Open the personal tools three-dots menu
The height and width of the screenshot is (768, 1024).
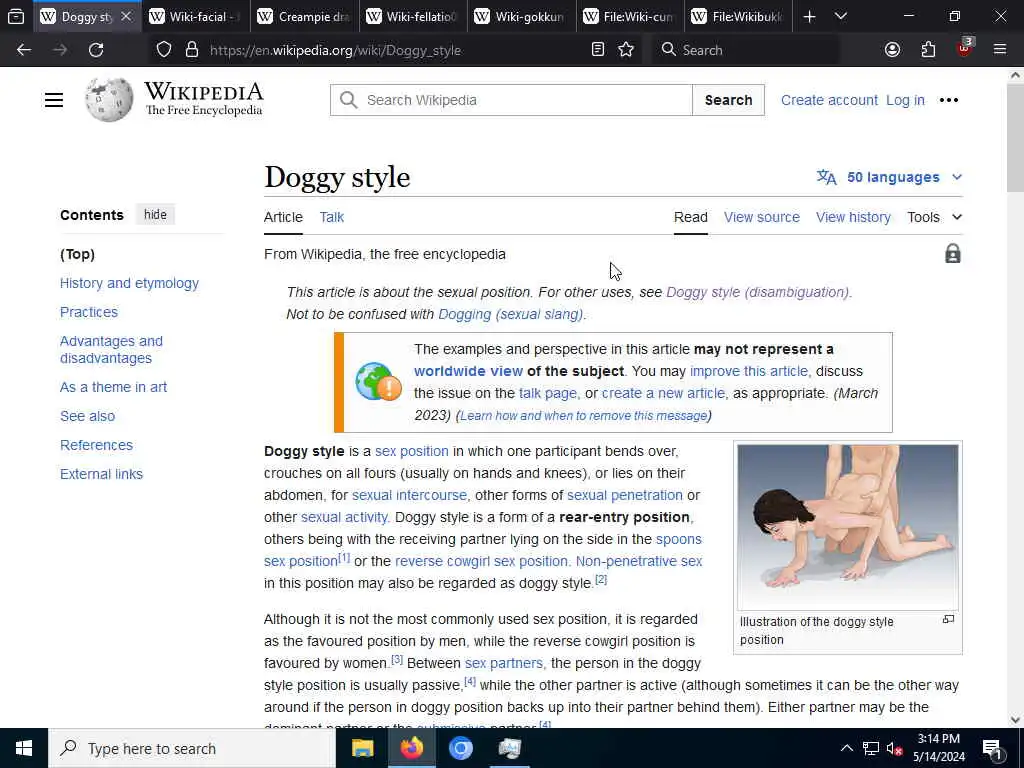click(x=948, y=100)
